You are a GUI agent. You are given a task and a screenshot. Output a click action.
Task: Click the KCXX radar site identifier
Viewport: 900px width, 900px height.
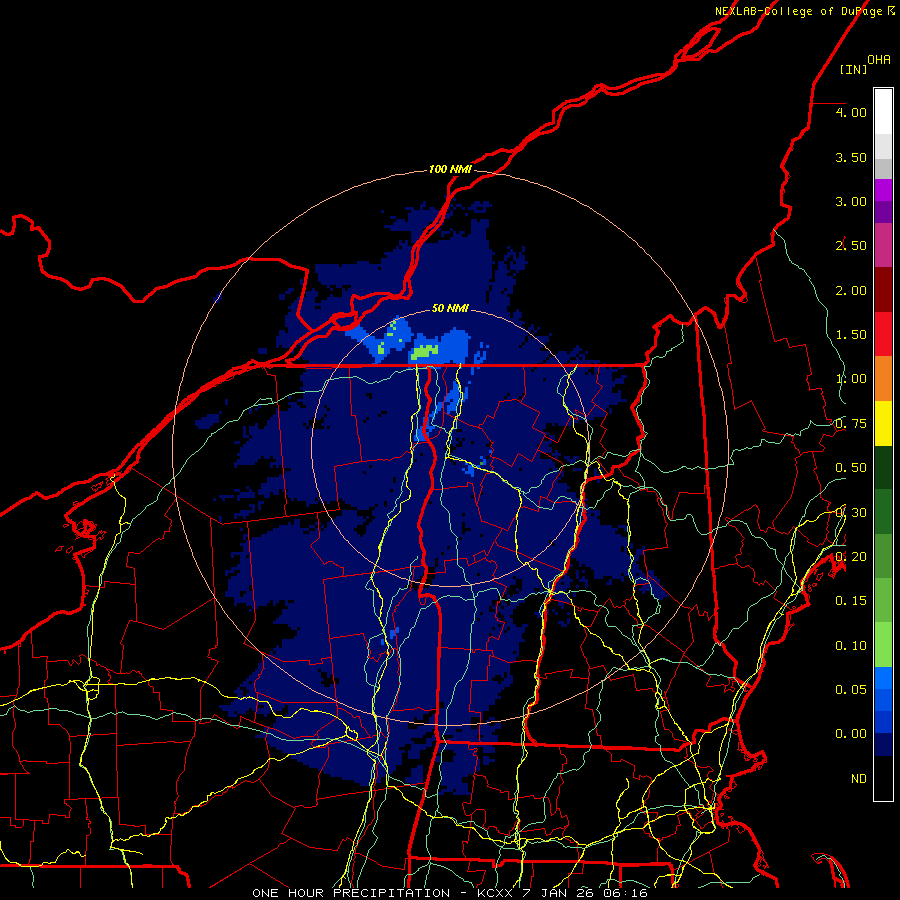click(496, 893)
